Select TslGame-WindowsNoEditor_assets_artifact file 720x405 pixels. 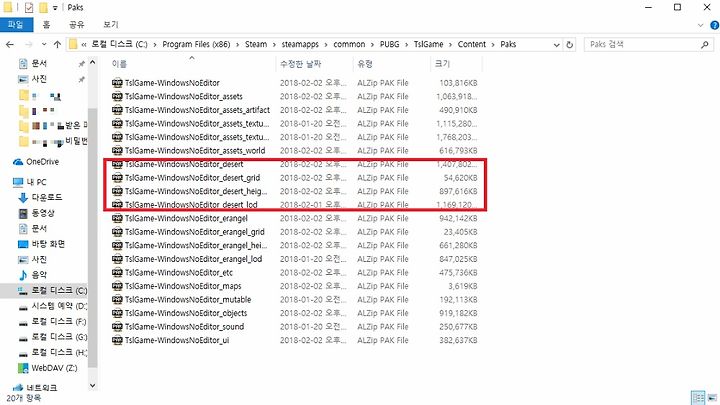click(197, 110)
